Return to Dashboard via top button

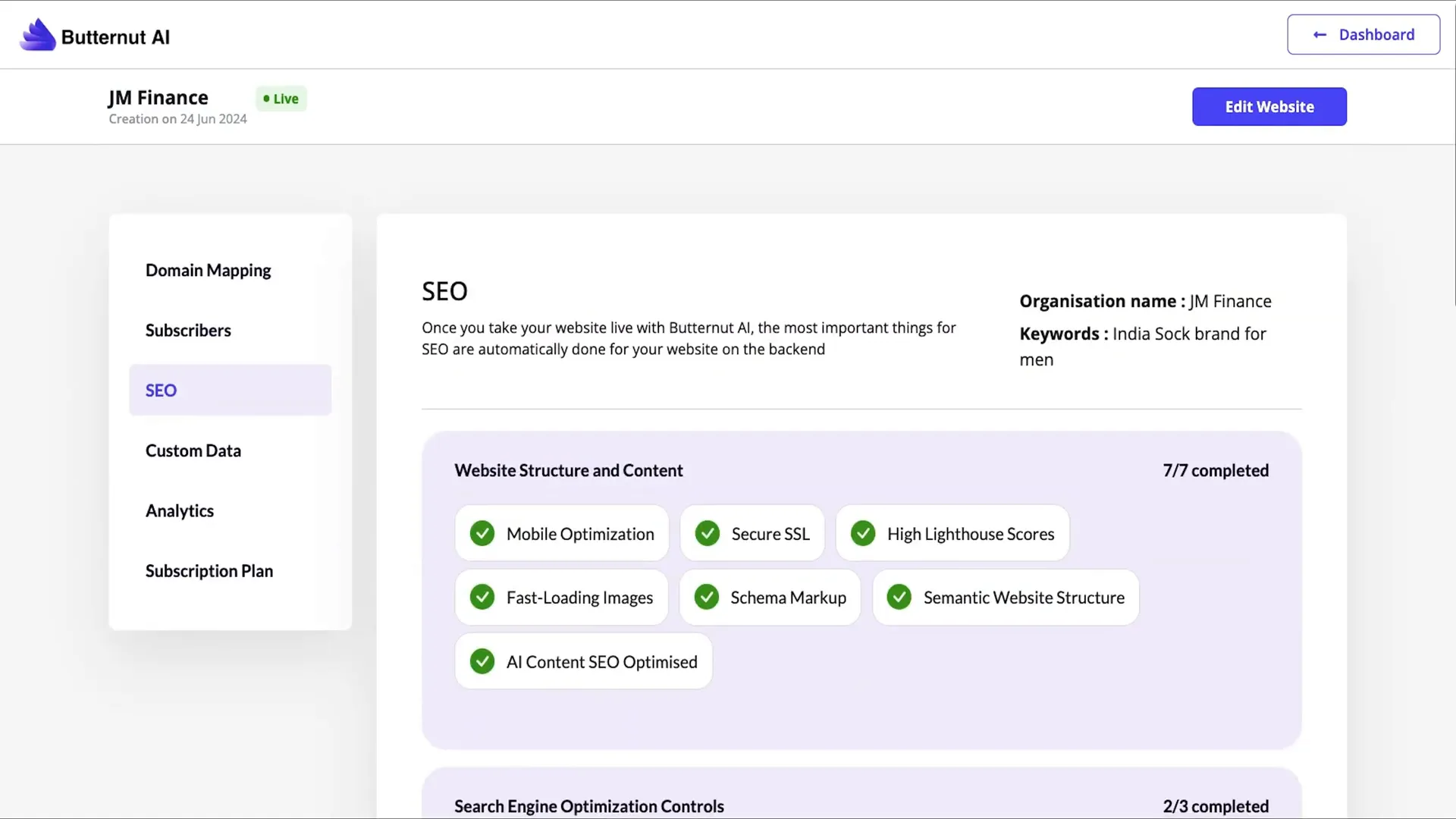point(1363,35)
